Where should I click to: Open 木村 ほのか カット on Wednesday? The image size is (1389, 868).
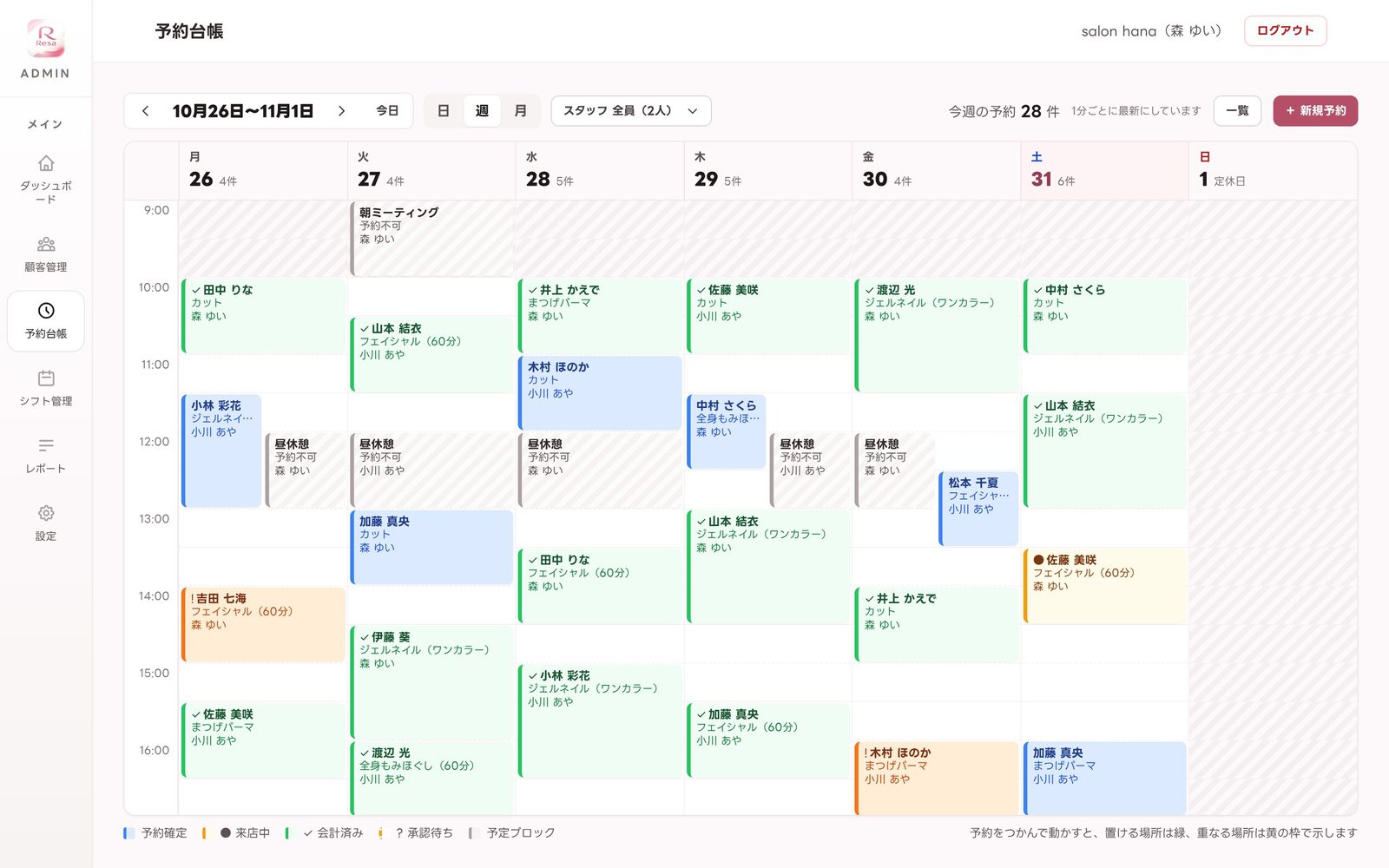click(600, 393)
